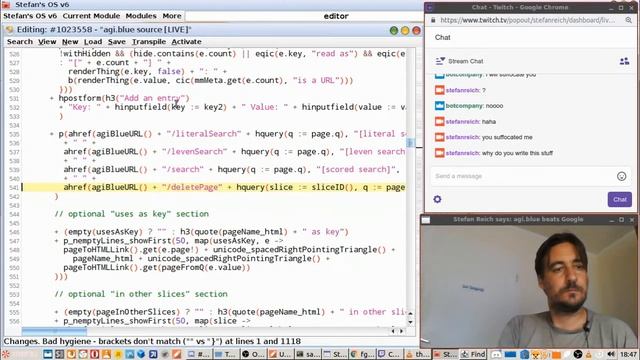Viewport: 640px width, 360px height.
Task: Open the Modules top menu
Action: tap(141, 16)
